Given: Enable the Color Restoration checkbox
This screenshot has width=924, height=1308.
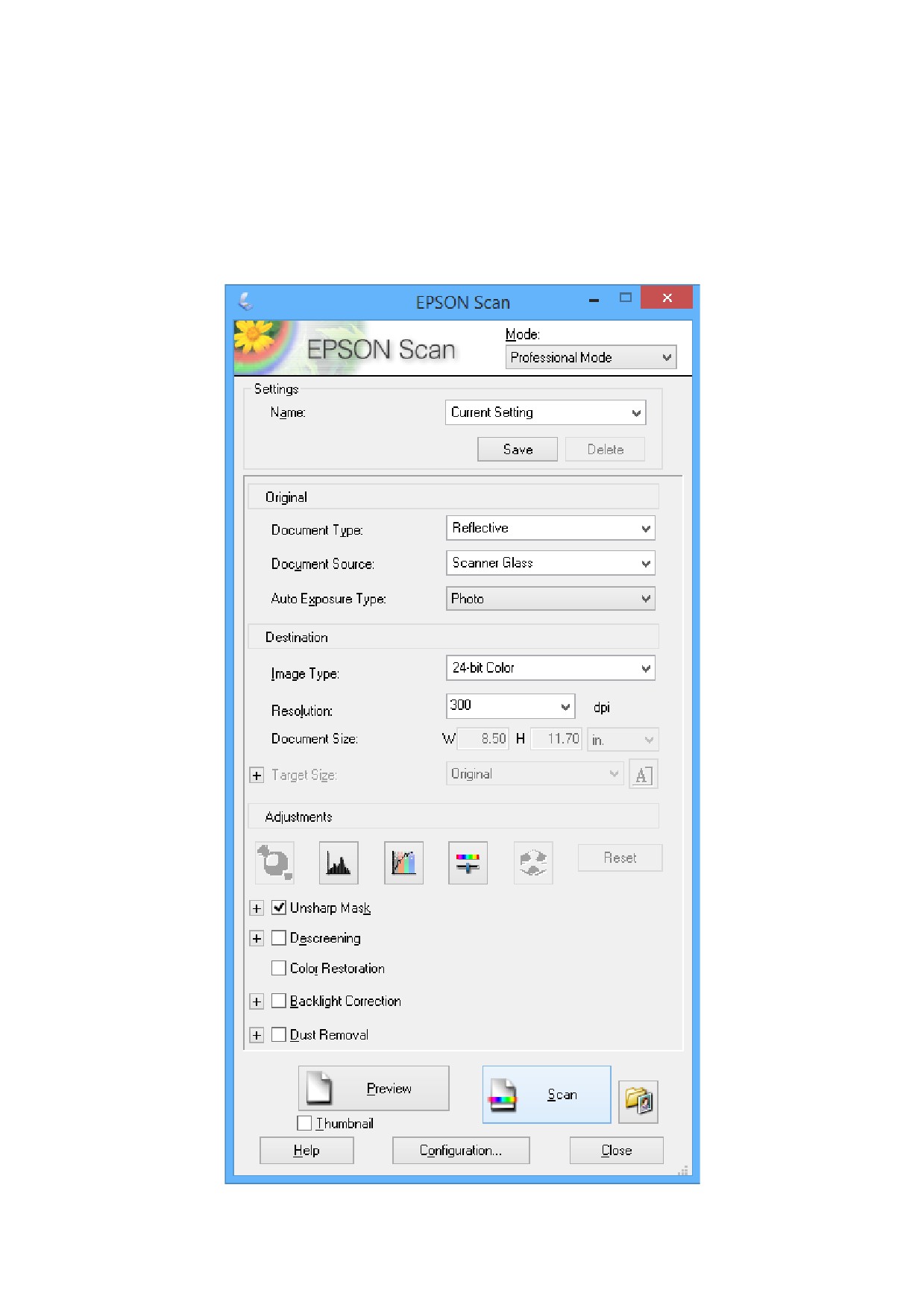Looking at the screenshot, I should pyautogui.click(x=279, y=968).
